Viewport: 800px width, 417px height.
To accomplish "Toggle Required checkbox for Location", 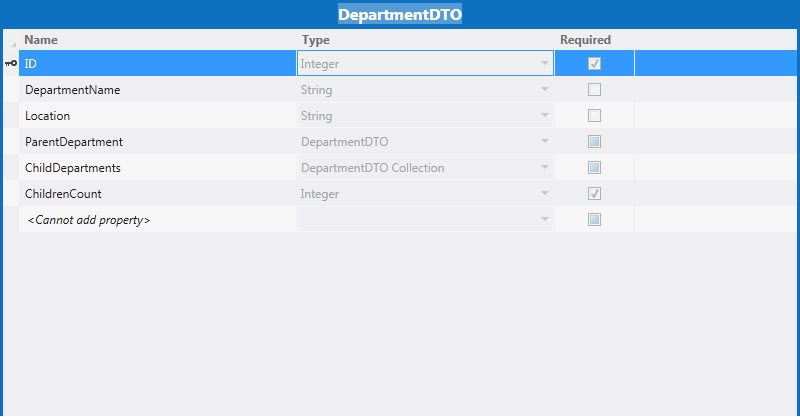I will pos(594,116).
